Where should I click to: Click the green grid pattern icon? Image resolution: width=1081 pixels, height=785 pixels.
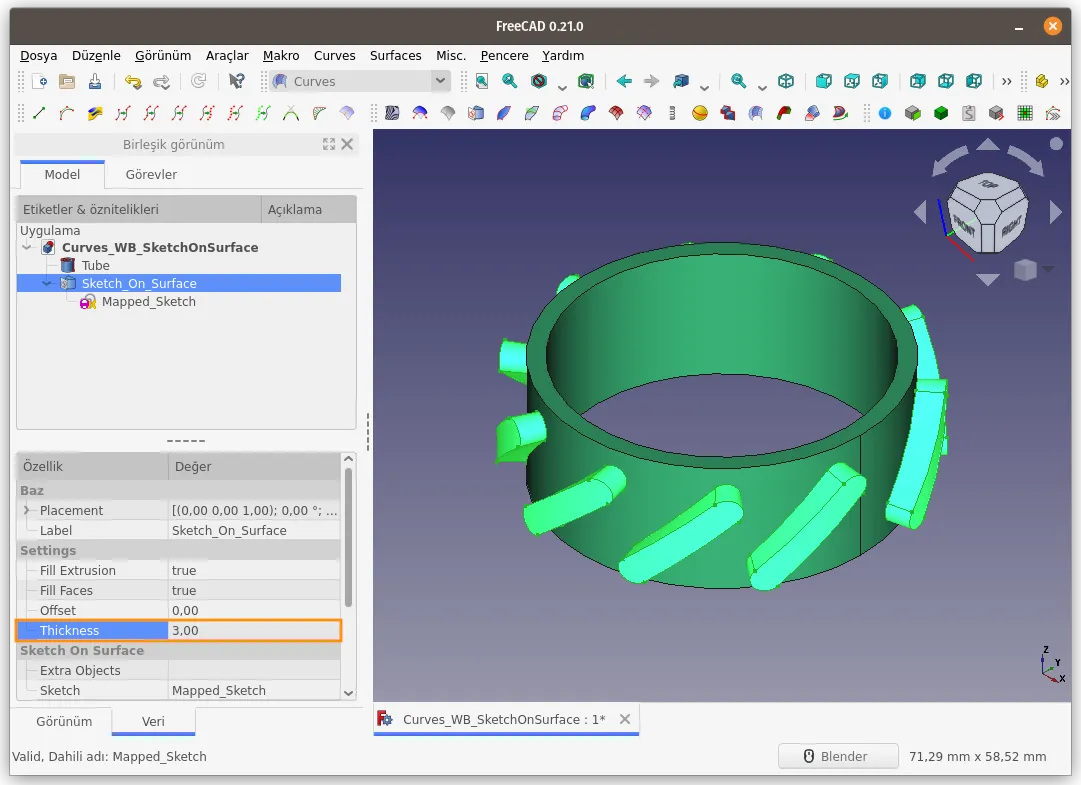click(x=1025, y=113)
